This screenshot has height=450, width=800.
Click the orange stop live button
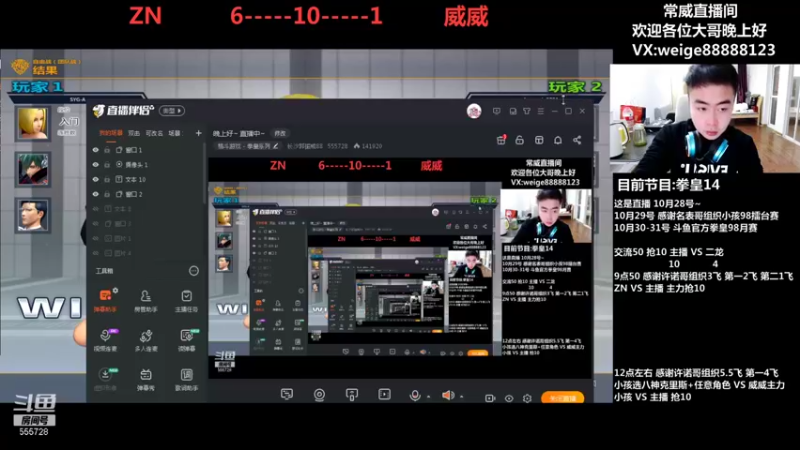[x=562, y=398]
